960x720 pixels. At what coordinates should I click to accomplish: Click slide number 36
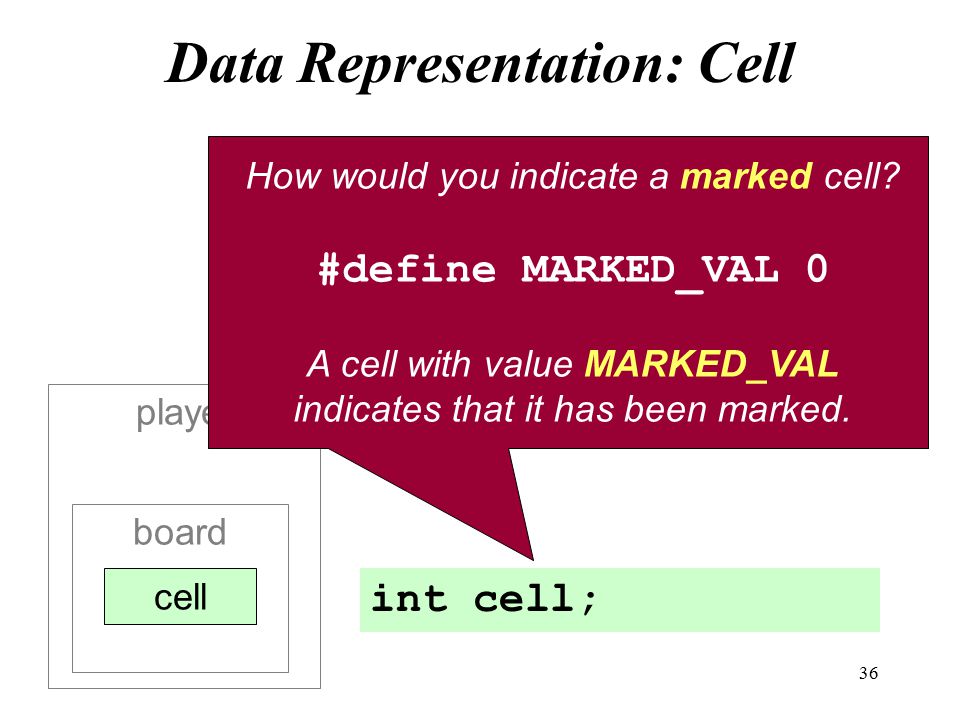[868, 673]
